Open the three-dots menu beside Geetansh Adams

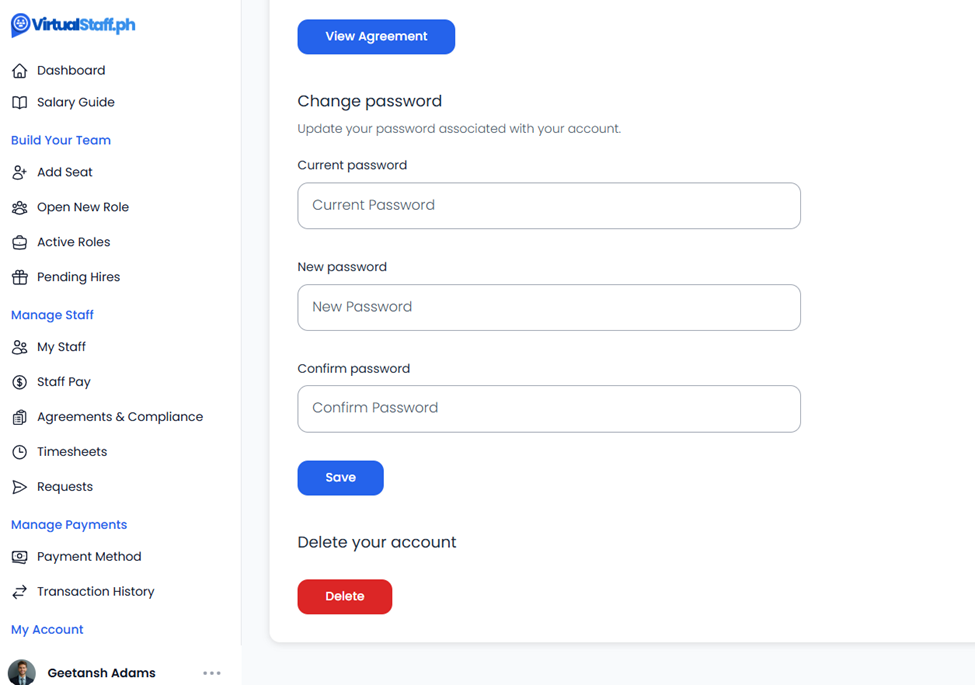point(211,673)
